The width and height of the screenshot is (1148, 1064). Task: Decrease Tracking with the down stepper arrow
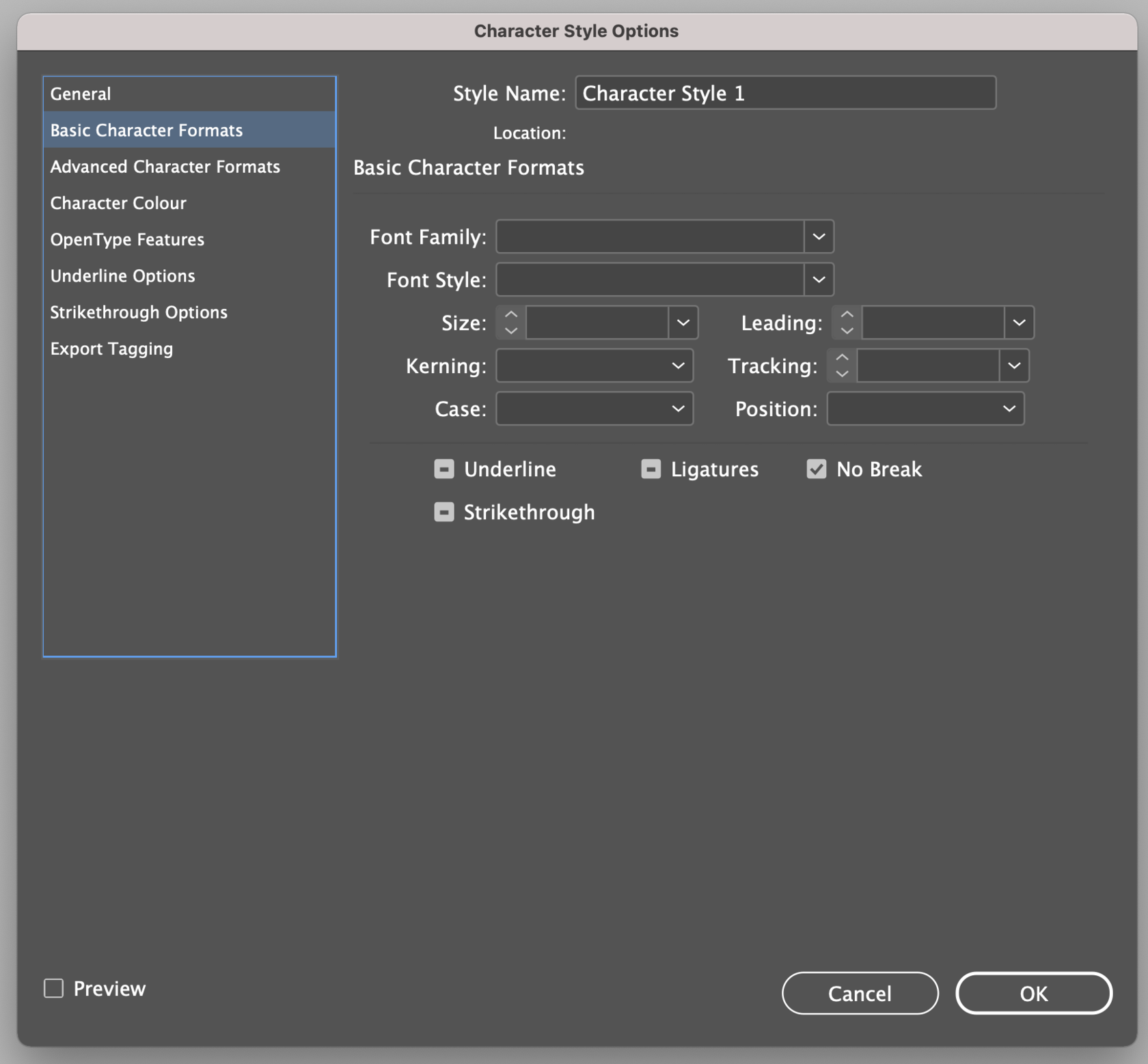pyautogui.click(x=842, y=374)
